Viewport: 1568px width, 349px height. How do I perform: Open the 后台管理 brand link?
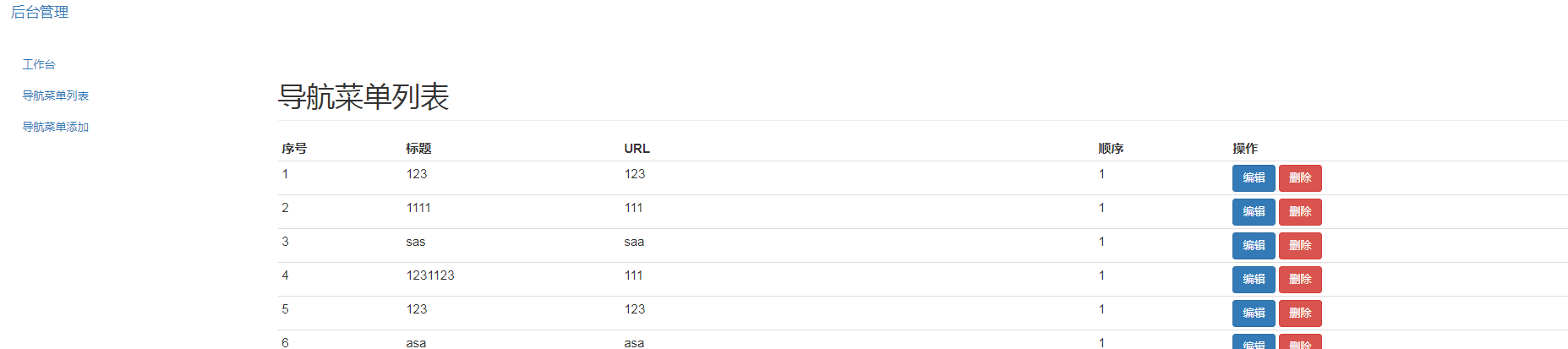(40, 13)
